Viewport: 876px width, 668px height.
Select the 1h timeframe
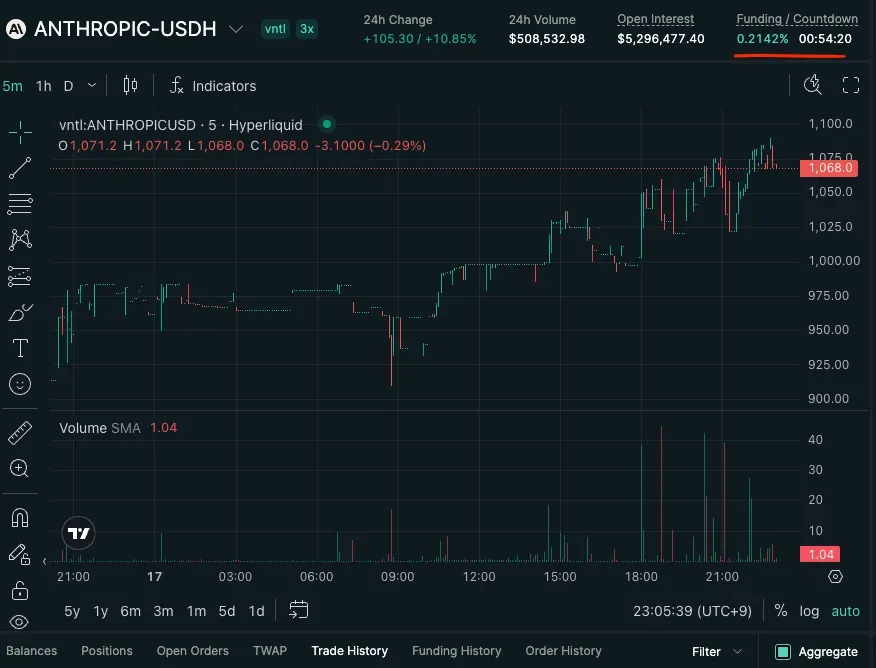[44, 86]
